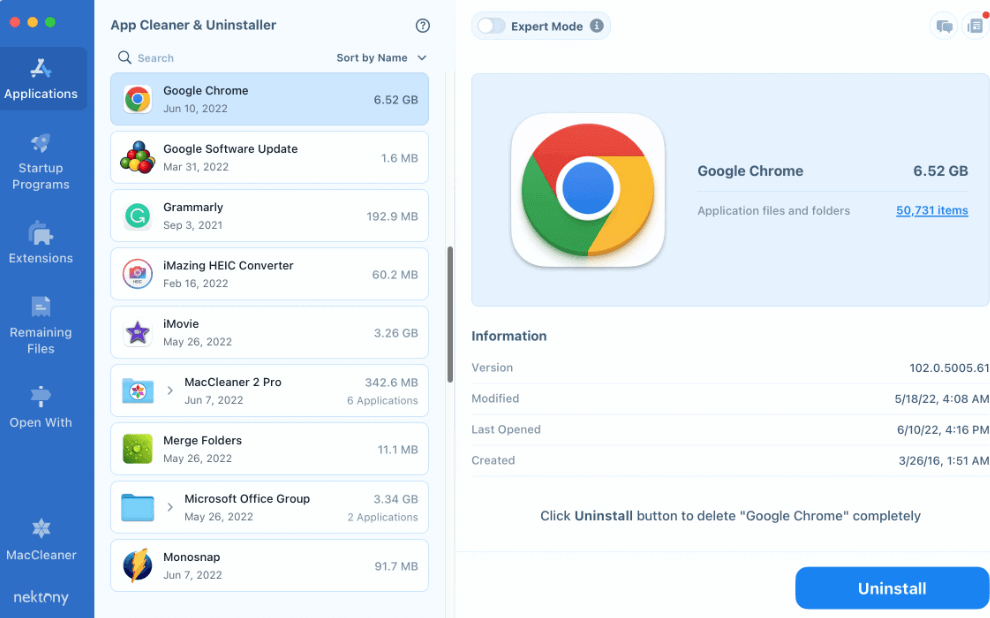Click the search magnifier icon

124,57
